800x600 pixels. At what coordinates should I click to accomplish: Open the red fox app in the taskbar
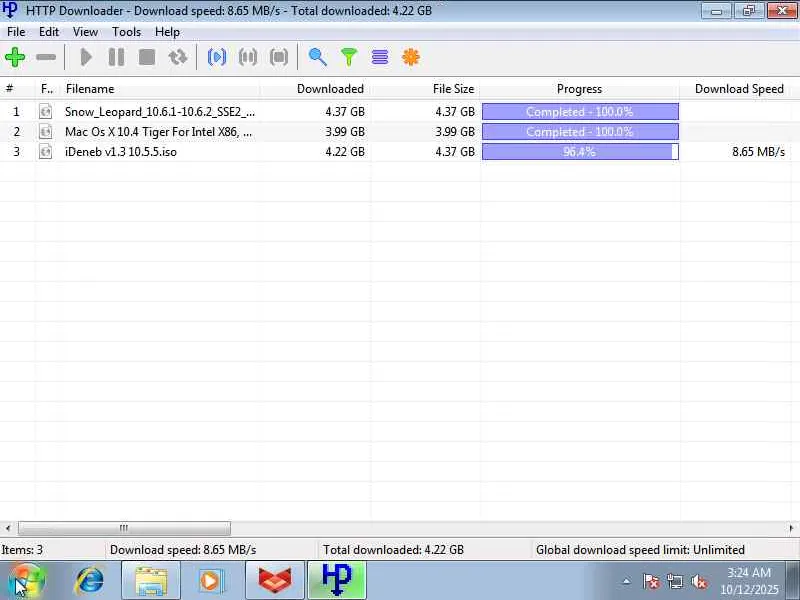pyautogui.click(x=275, y=581)
